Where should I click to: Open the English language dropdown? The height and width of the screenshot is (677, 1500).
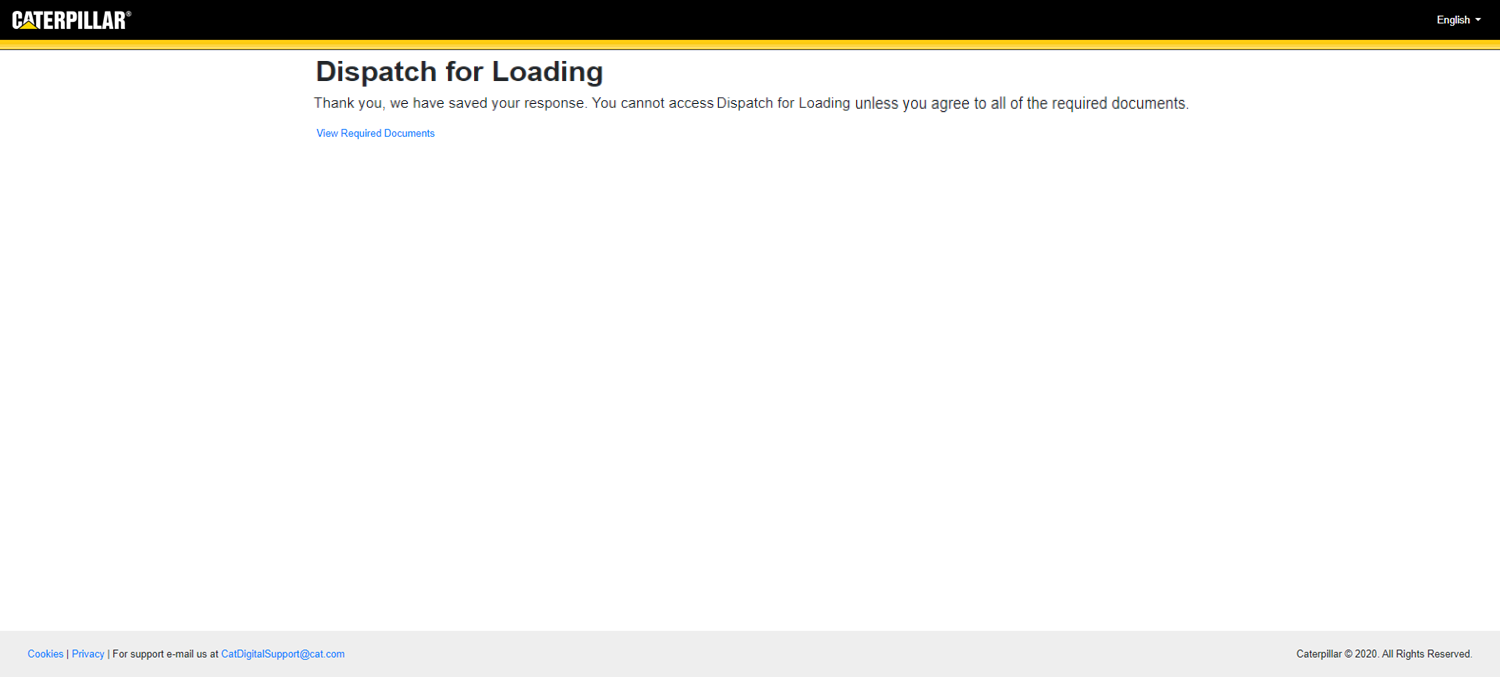point(1457,20)
